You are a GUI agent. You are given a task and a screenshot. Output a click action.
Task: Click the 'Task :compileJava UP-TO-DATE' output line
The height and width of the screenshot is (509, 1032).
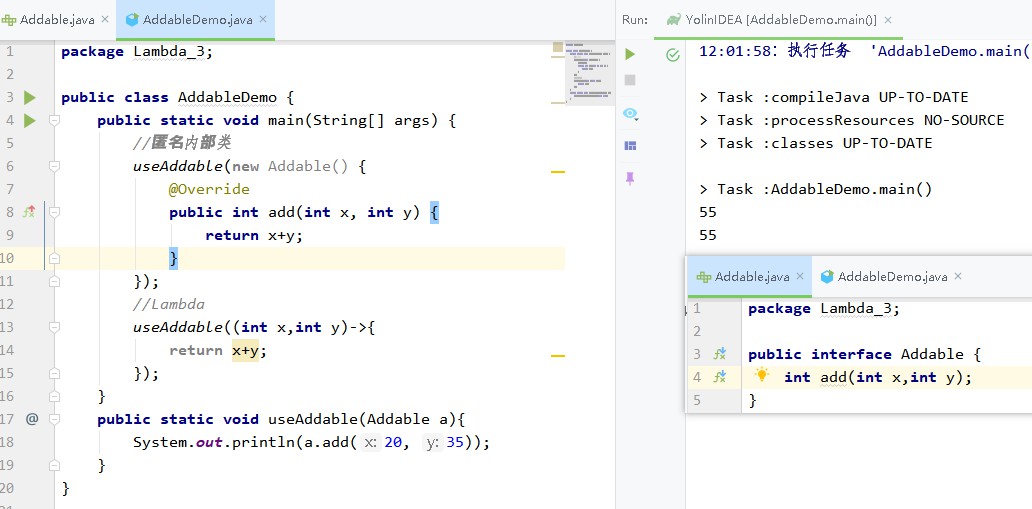tap(834, 97)
